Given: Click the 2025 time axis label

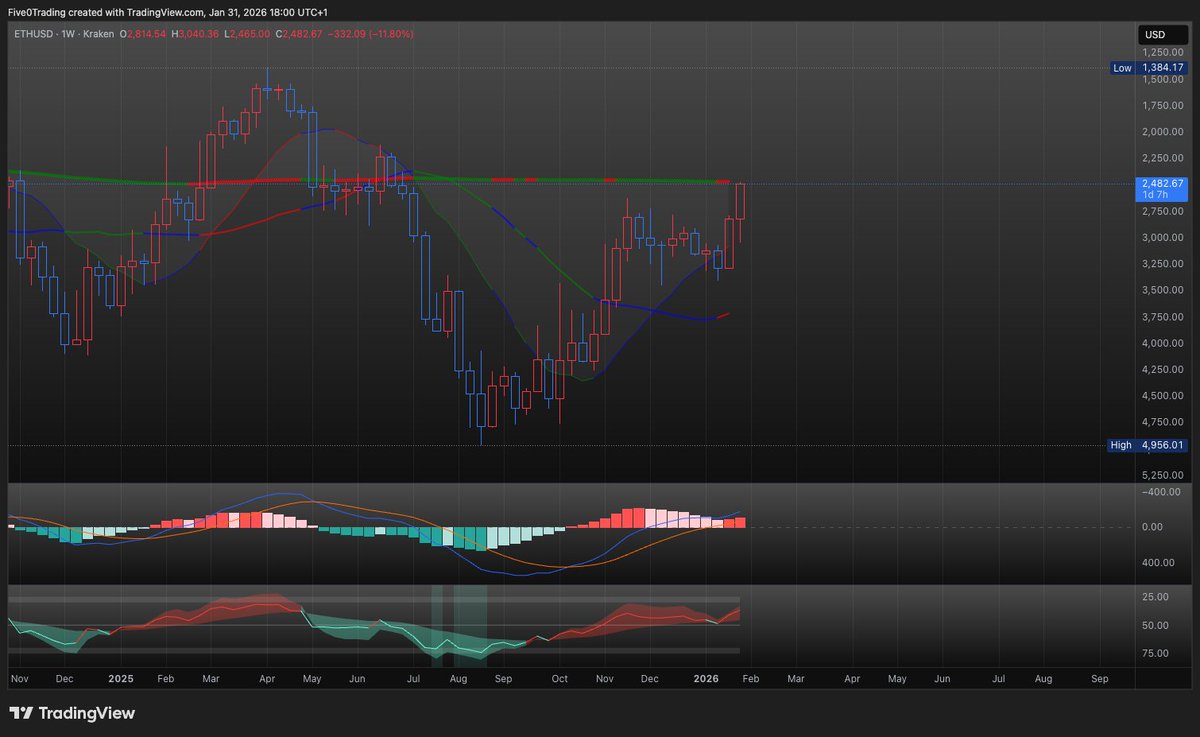Looking at the screenshot, I should point(121,678).
